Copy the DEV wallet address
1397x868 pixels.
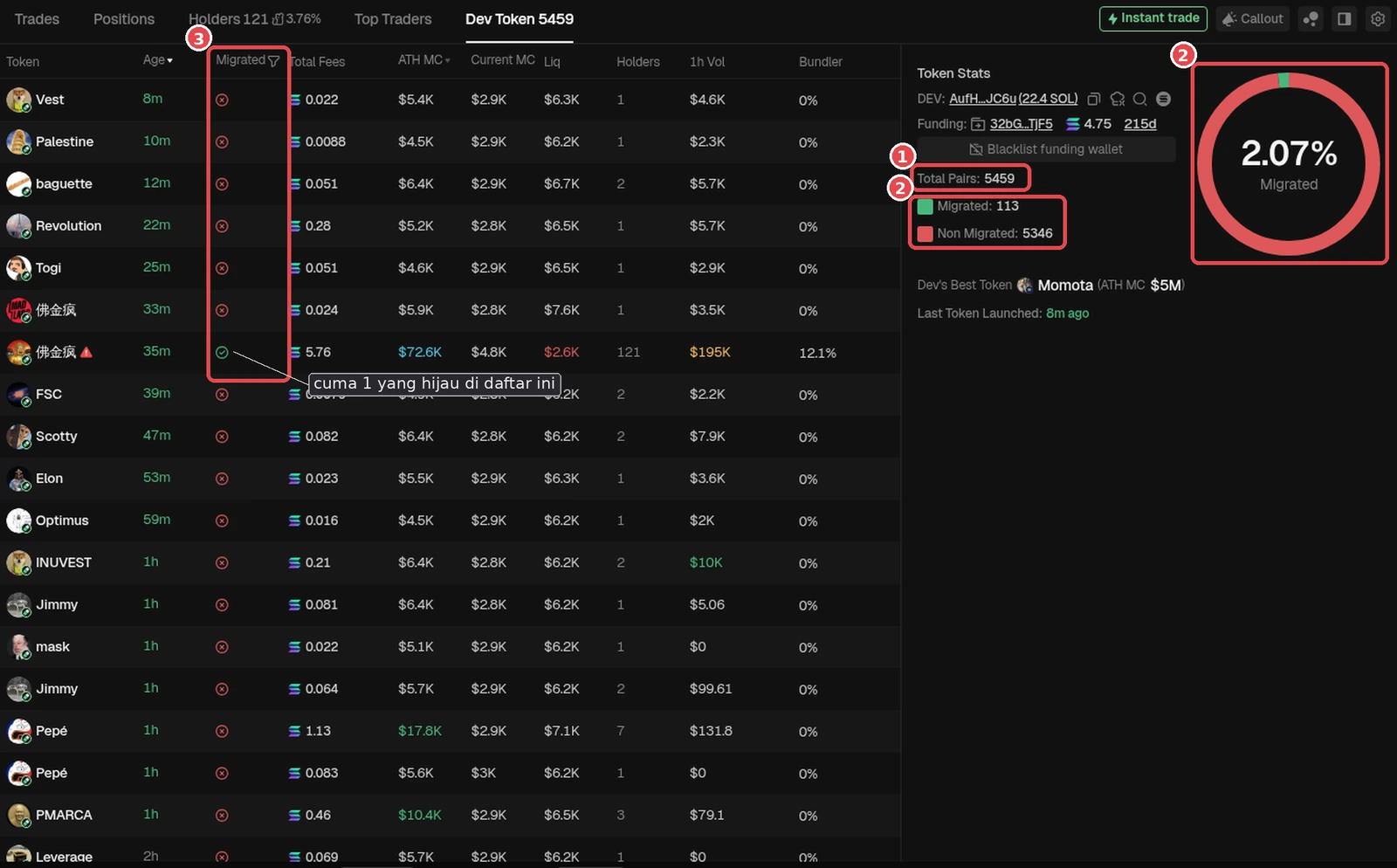pyautogui.click(x=1094, y=99)
